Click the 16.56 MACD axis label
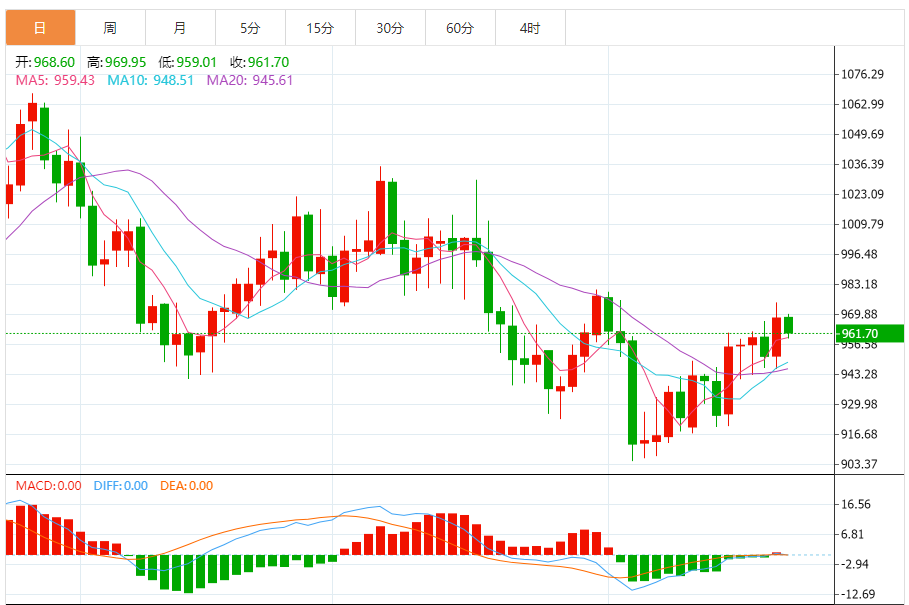 [856, 504]
